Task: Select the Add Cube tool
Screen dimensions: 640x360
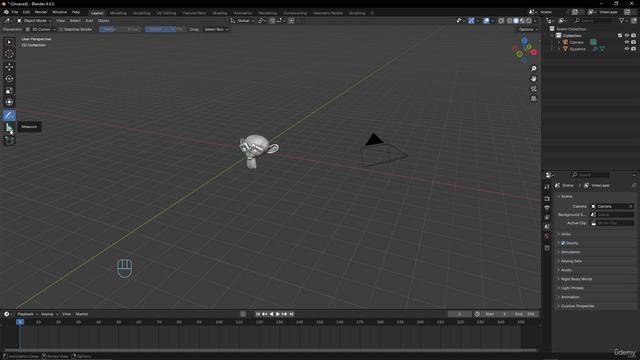Action: [x=9, y=140]
